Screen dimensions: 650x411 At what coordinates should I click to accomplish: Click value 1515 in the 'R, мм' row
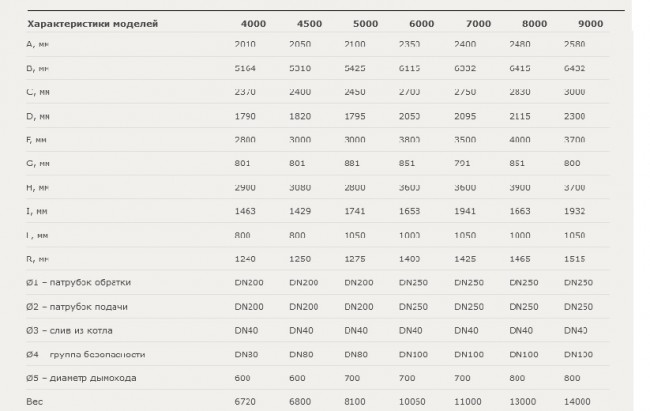coord(575,259)
